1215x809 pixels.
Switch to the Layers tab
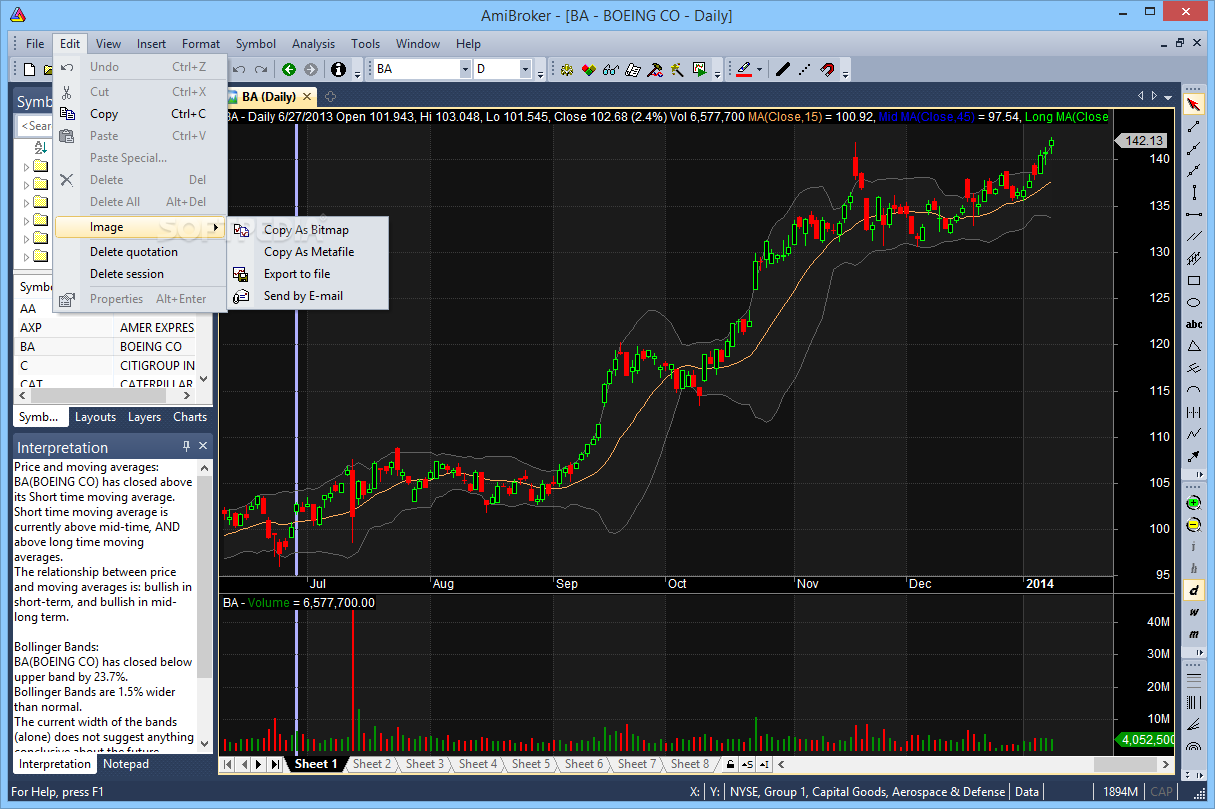(144, 417)
